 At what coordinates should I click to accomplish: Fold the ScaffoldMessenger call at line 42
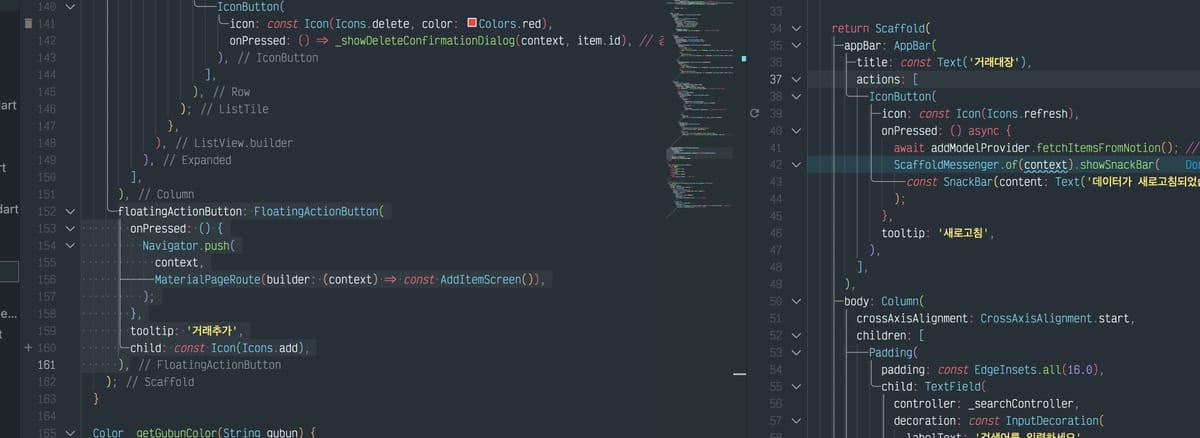(796, 164)
